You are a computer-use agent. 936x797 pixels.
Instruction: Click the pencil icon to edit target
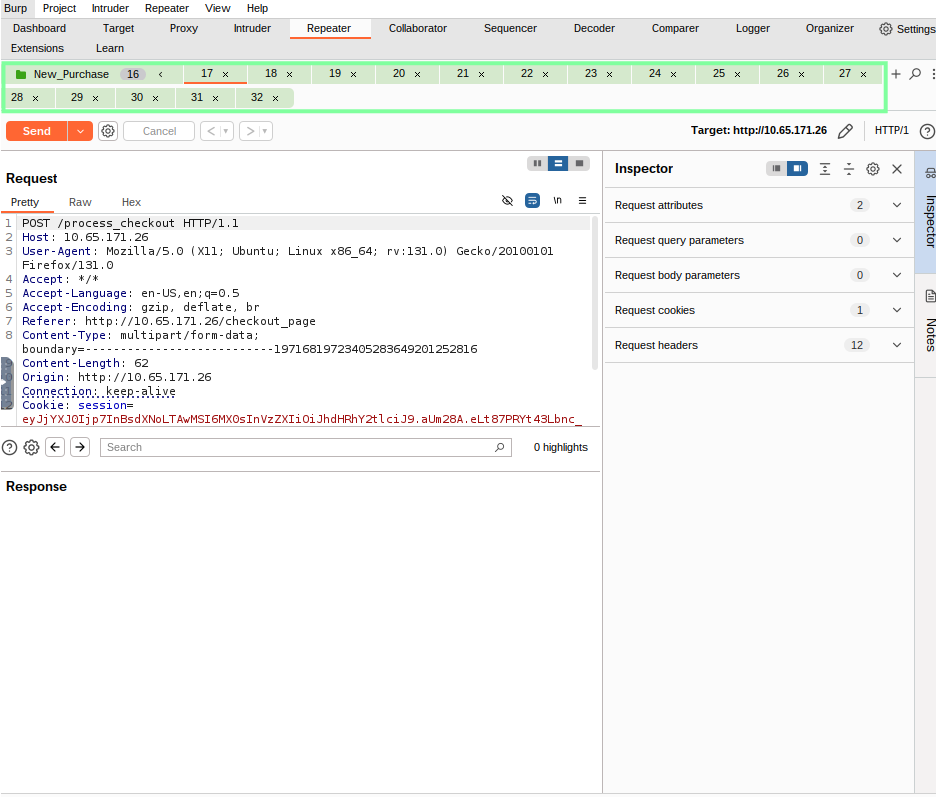845,131
